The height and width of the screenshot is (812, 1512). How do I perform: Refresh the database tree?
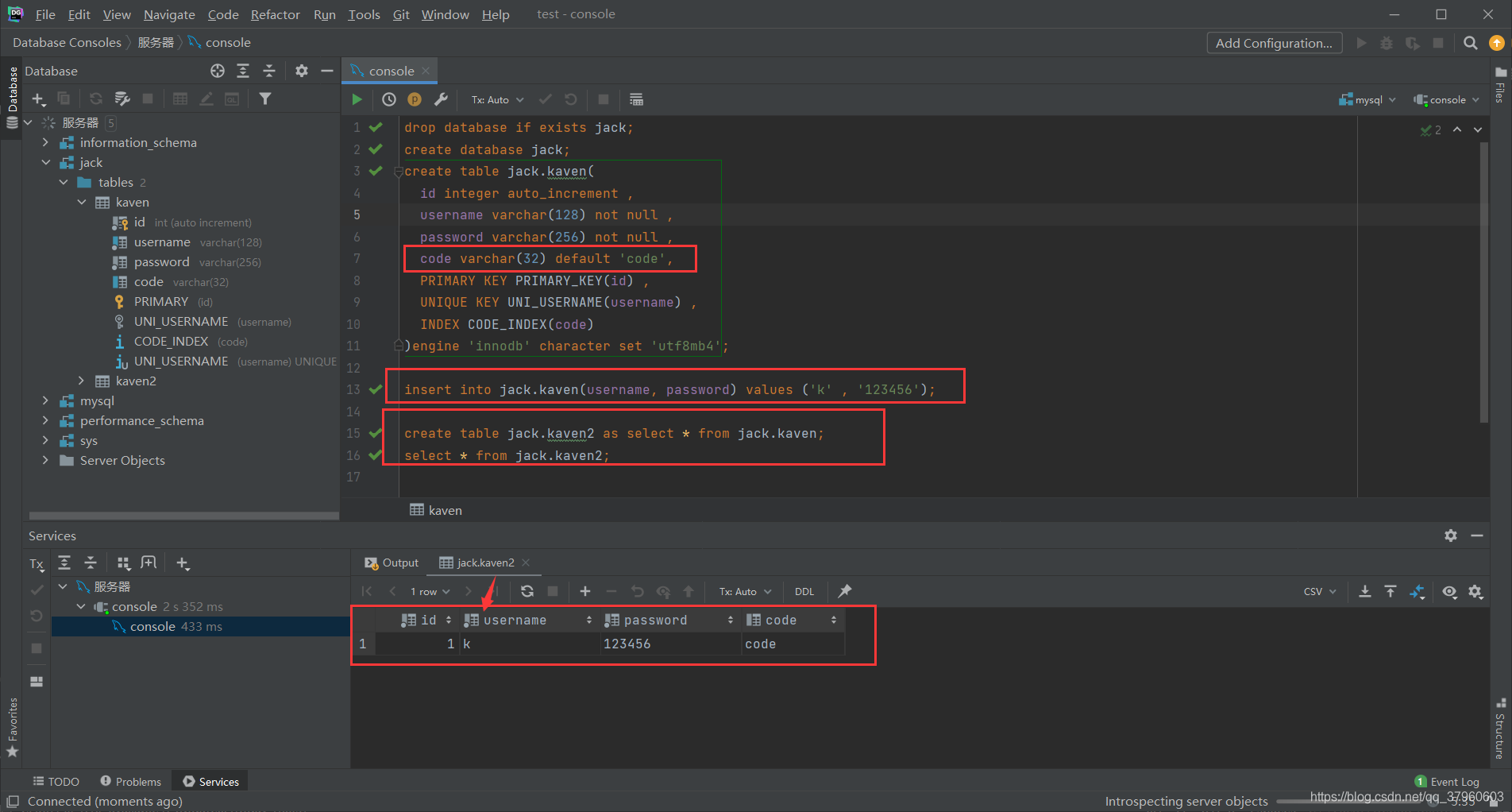point(96,99)
